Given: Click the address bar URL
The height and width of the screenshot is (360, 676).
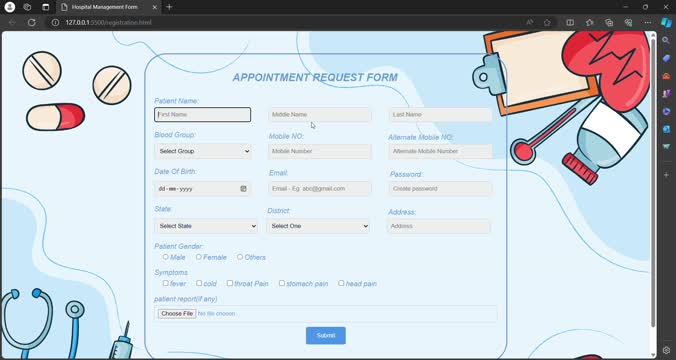Looking at the screenshot, I should coord(109,22).
